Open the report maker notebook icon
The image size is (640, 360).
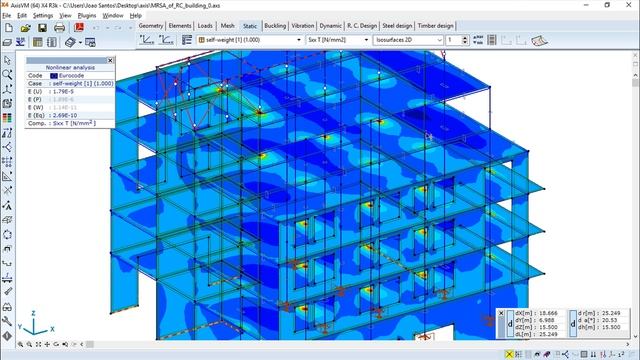coord(52,42)
